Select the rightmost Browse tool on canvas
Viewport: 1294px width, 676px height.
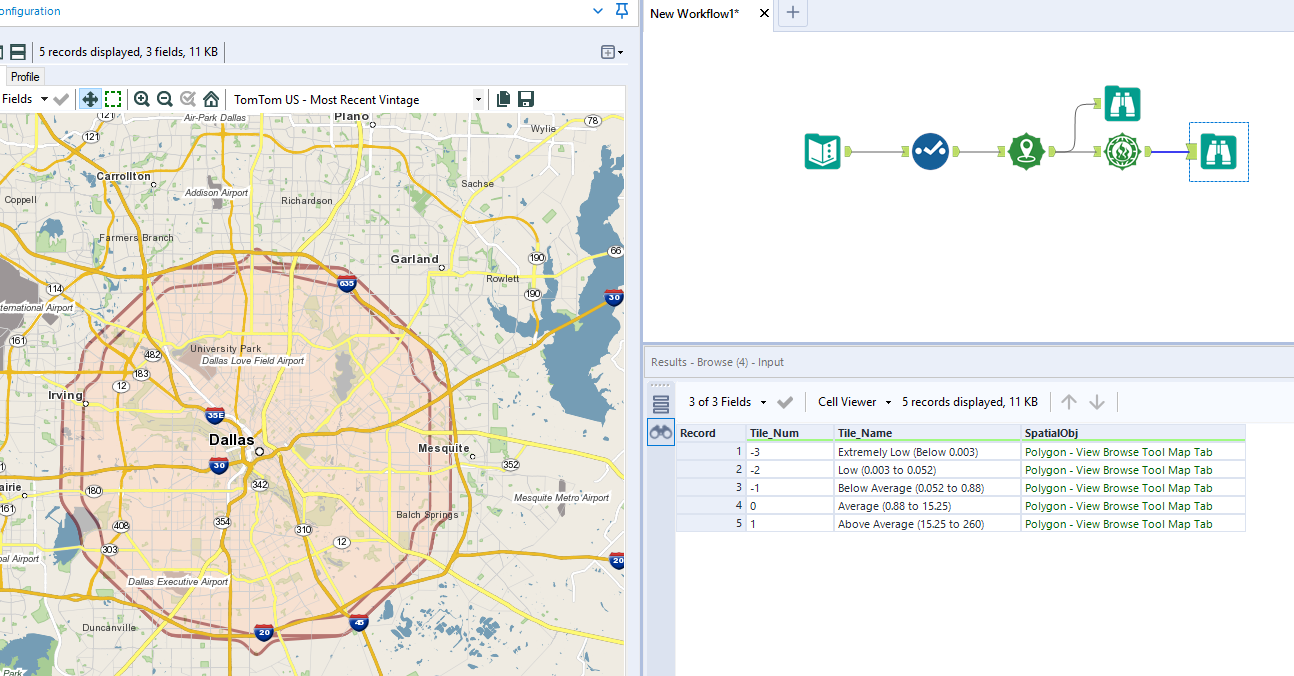[1217, 152]
